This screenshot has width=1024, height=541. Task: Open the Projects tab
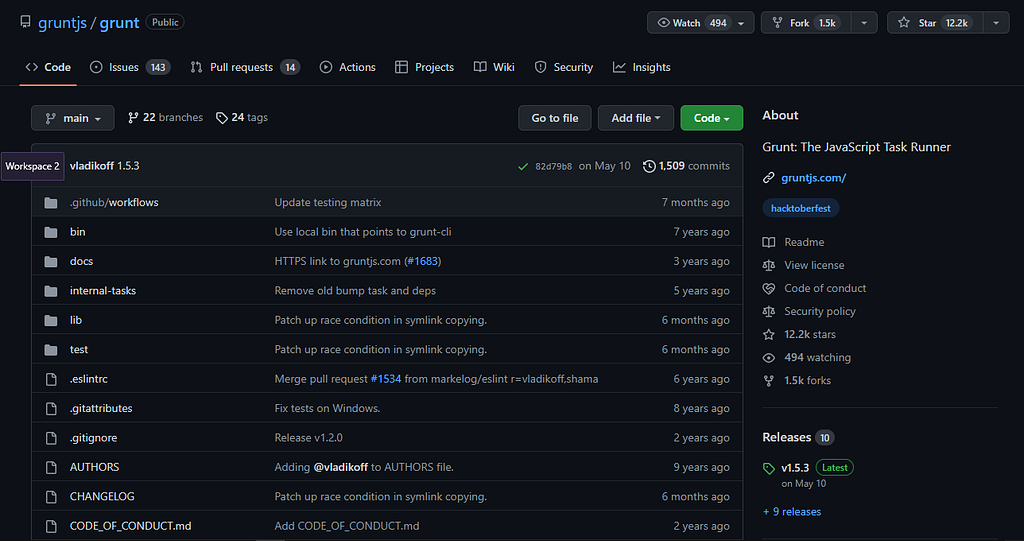[424, 67]
